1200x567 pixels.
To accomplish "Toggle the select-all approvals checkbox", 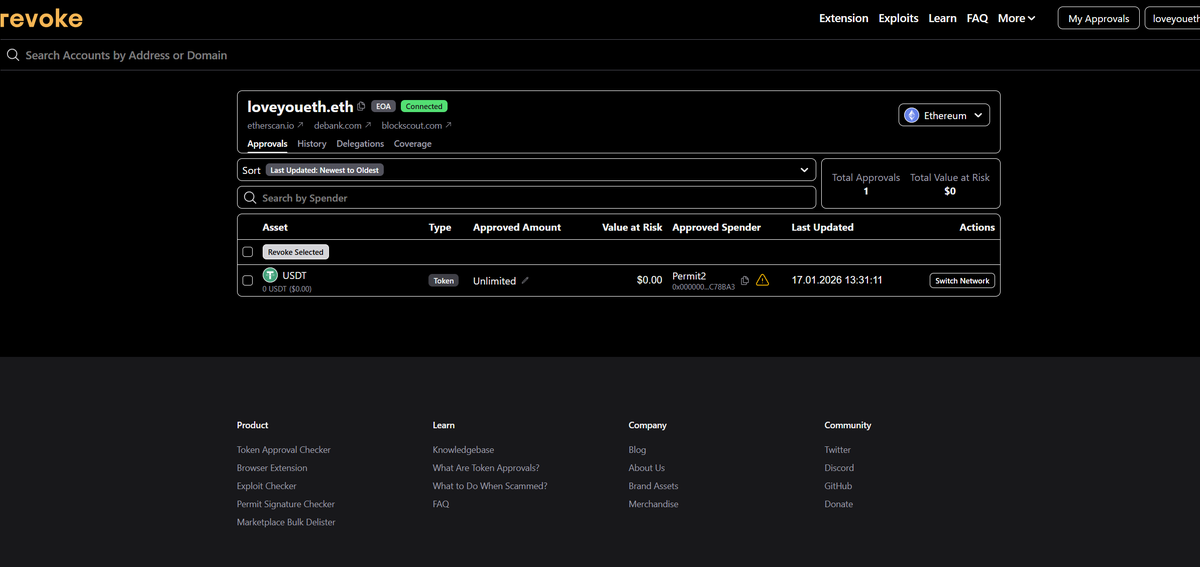I will pos(248,252).
